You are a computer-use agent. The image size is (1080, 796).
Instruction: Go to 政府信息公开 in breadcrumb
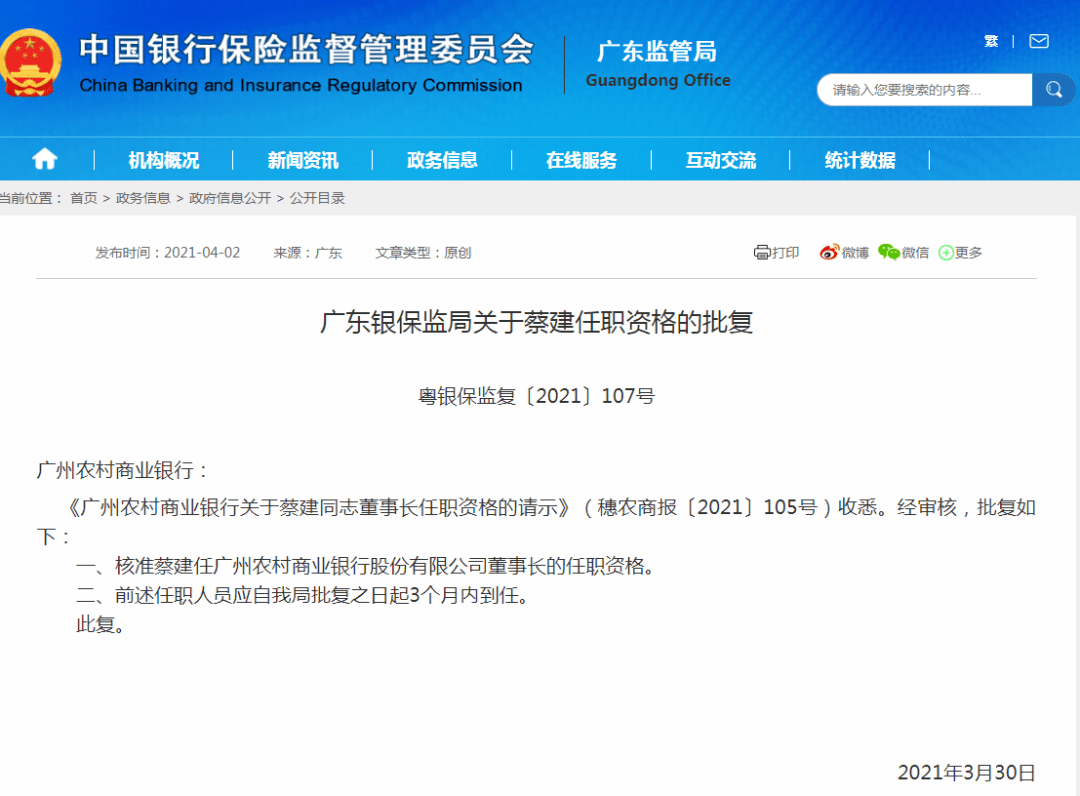[x=230, y=198]
